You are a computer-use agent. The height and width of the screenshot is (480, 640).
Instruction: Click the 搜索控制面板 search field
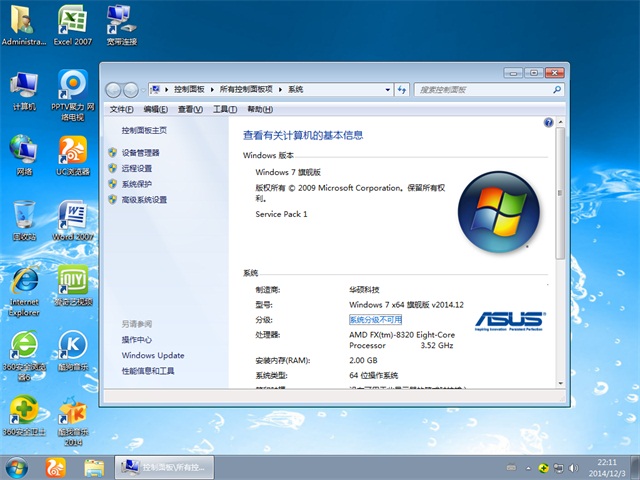tap(478, 89)
